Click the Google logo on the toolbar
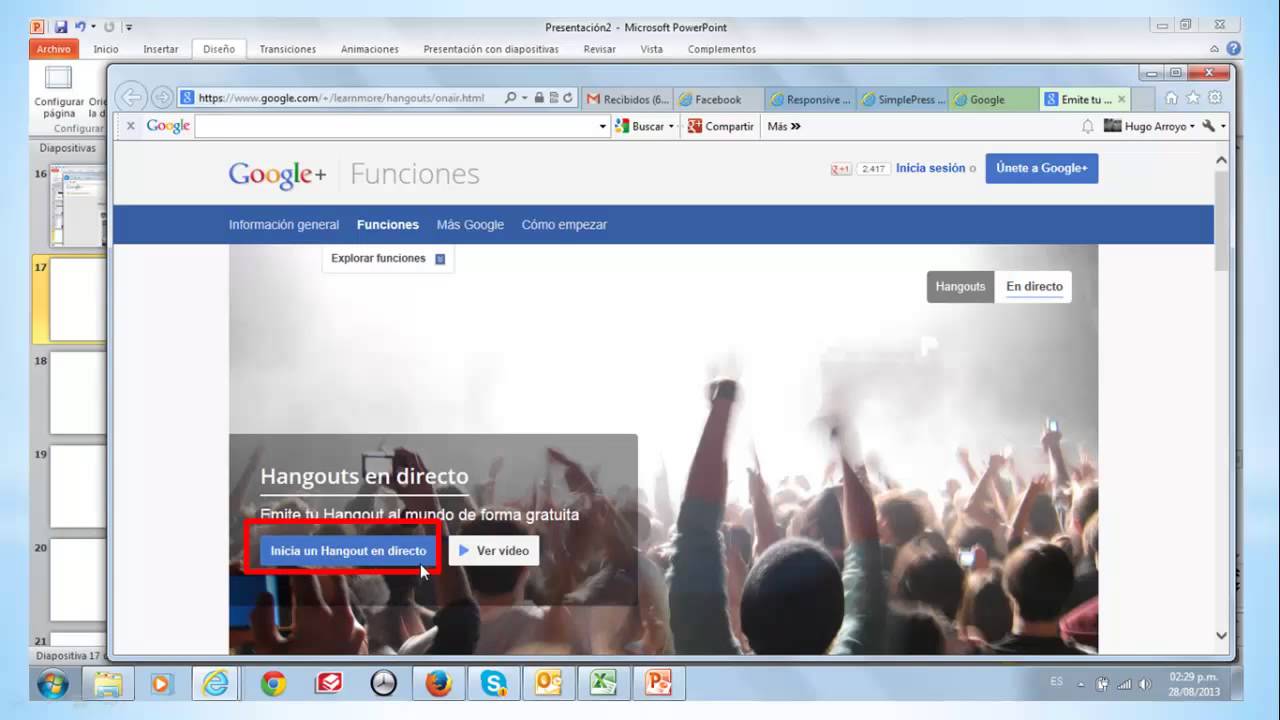The height and width of the screenshot is (720, 1280). 168,126
